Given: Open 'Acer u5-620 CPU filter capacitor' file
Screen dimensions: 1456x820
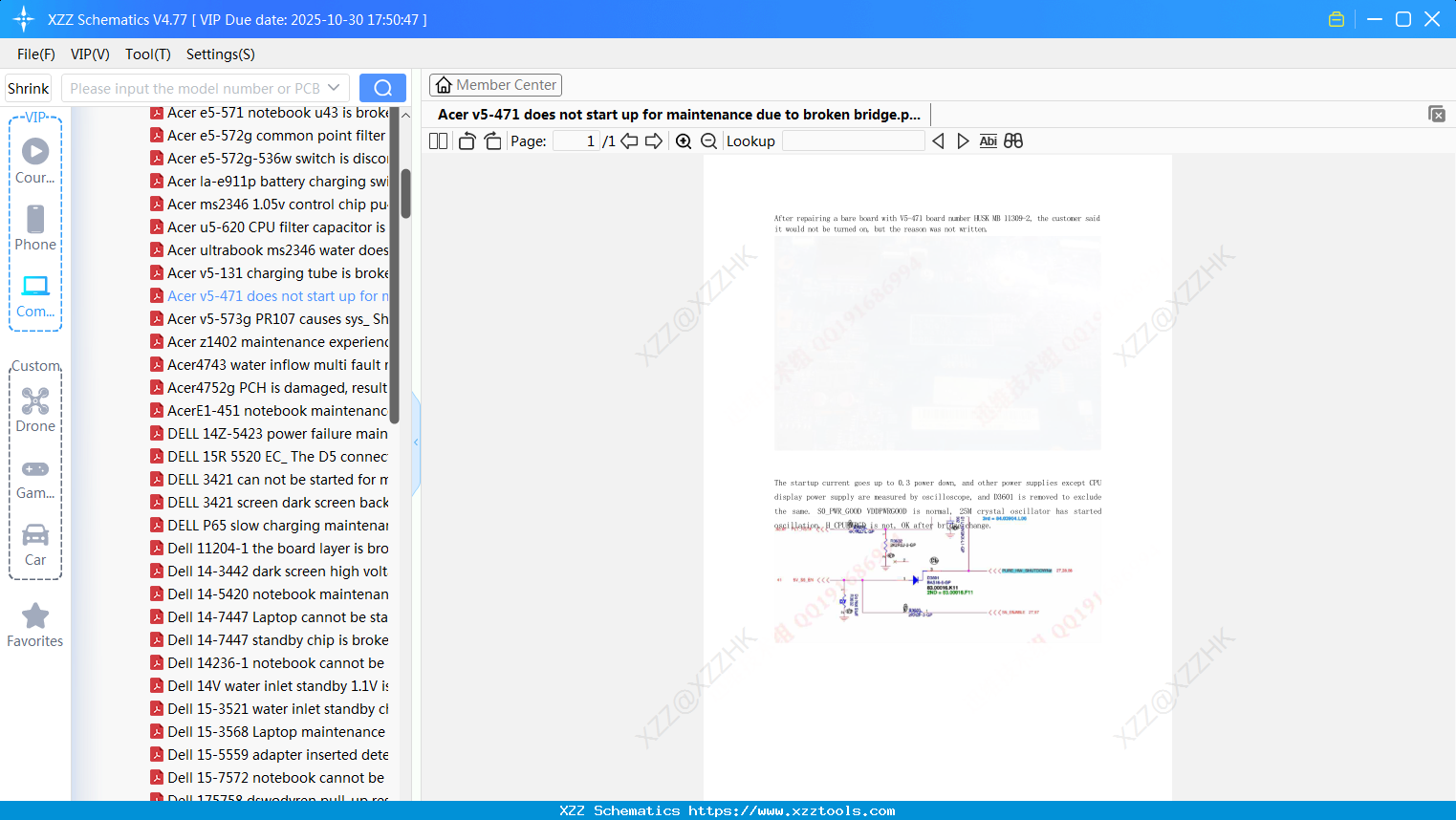Looking at the screenshot, I should (x=270, y=227).
